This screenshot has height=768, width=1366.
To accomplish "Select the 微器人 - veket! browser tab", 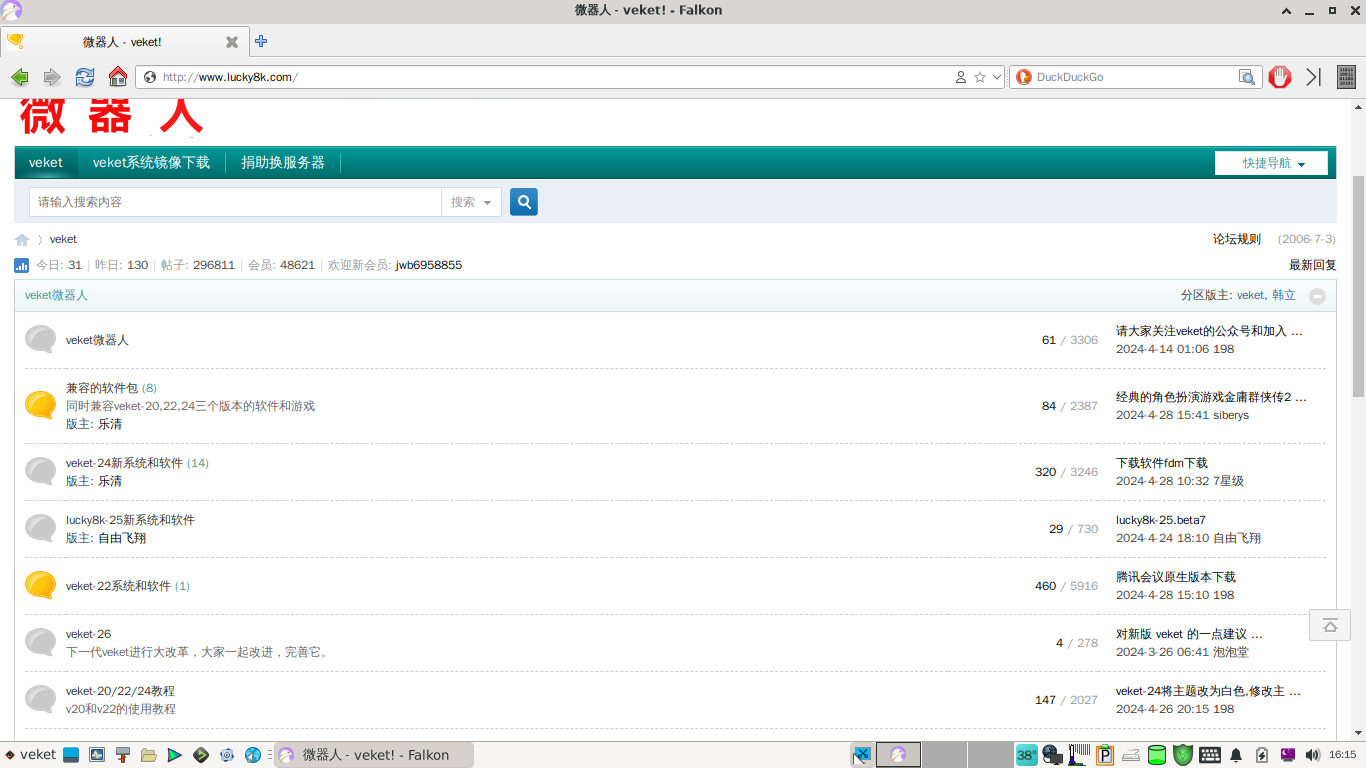I will tap(124, 42).
